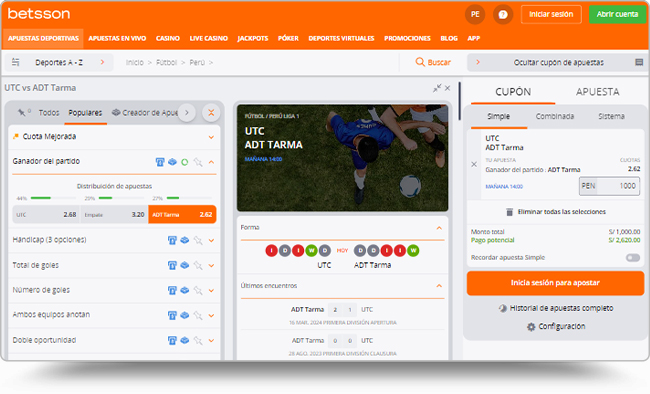
Task: Select the Combinada bet type tab
Action: click(x=555, y=116)
